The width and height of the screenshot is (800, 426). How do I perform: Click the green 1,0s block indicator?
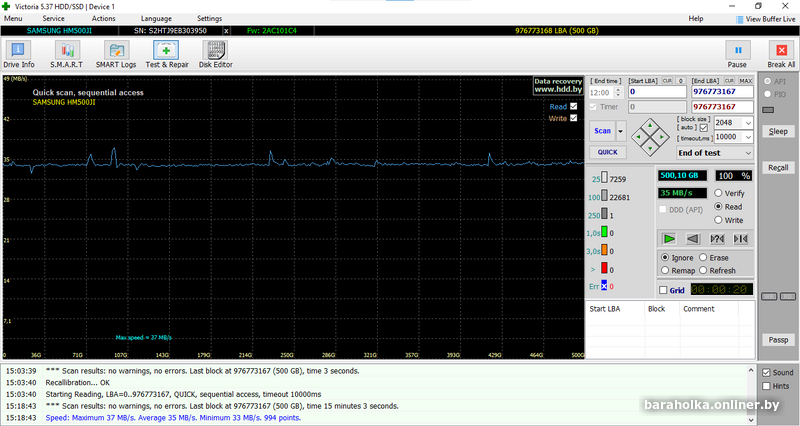click(x=604, y=232)
